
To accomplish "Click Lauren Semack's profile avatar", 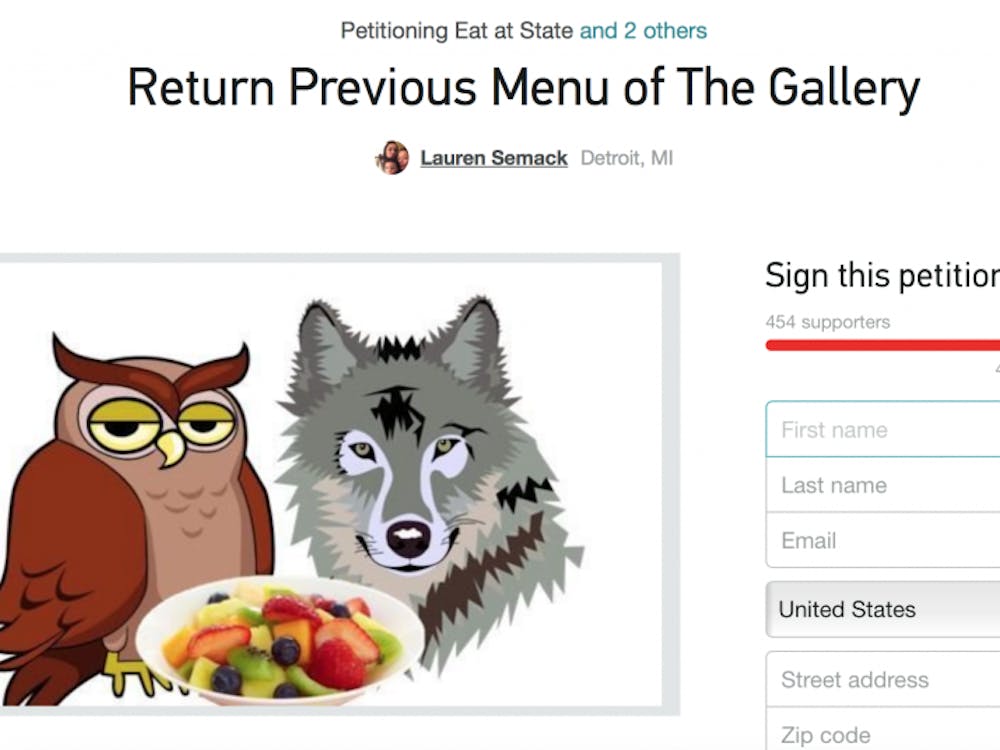I will click(x=392, y=158).
